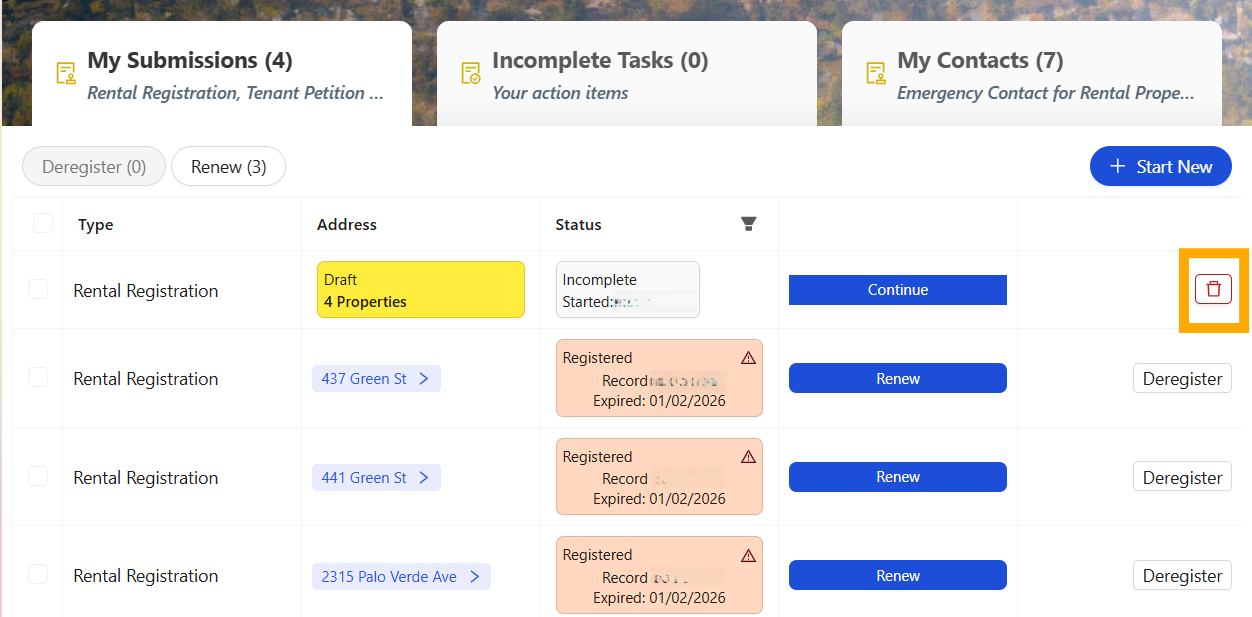Switch to the Incomplete Tasks (0) tab
1252x617 pixels.
pos(627,74)
